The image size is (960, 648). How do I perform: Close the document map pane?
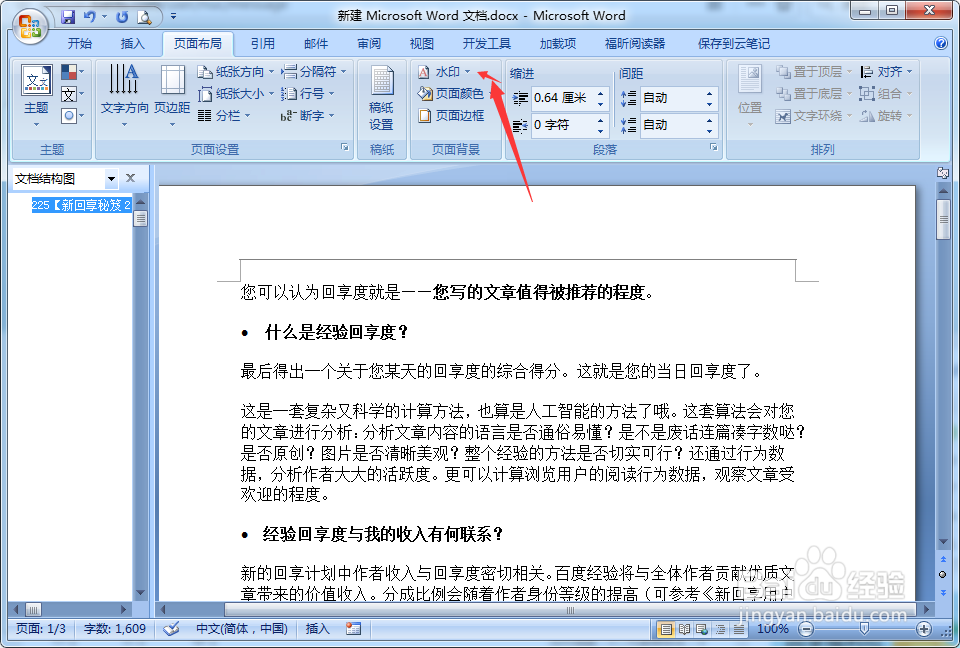(x=130, y=178)
